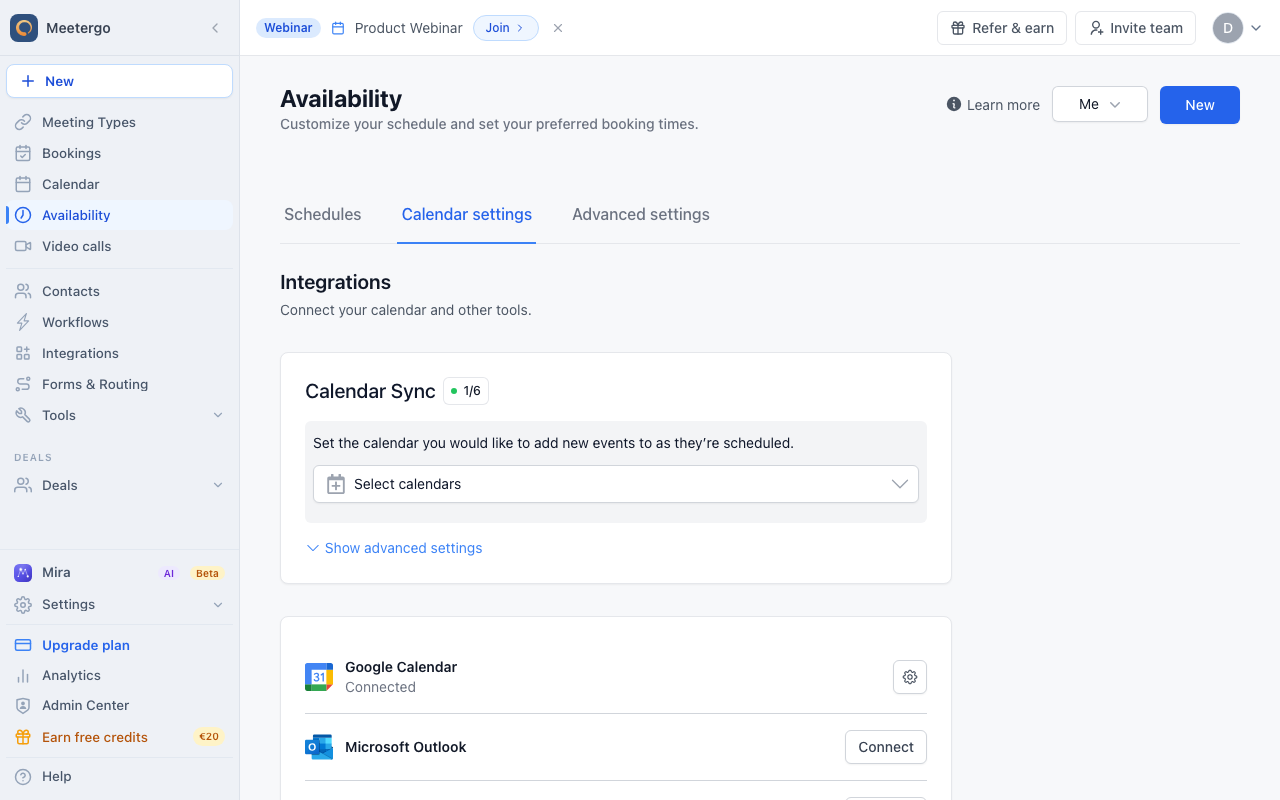This screenshot has height=800, width=1280.
Task: Open account menu chevron beside avatar
Action: [1257, 28]
